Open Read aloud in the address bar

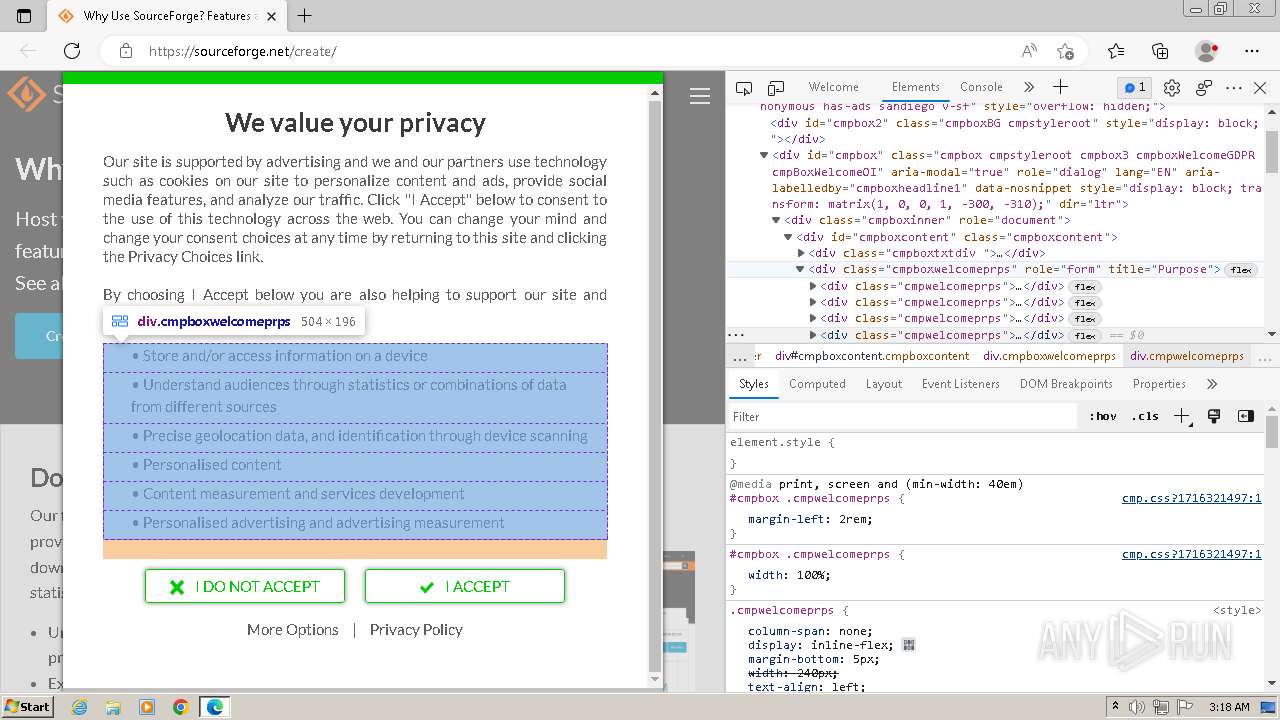tap(1029, 51)
